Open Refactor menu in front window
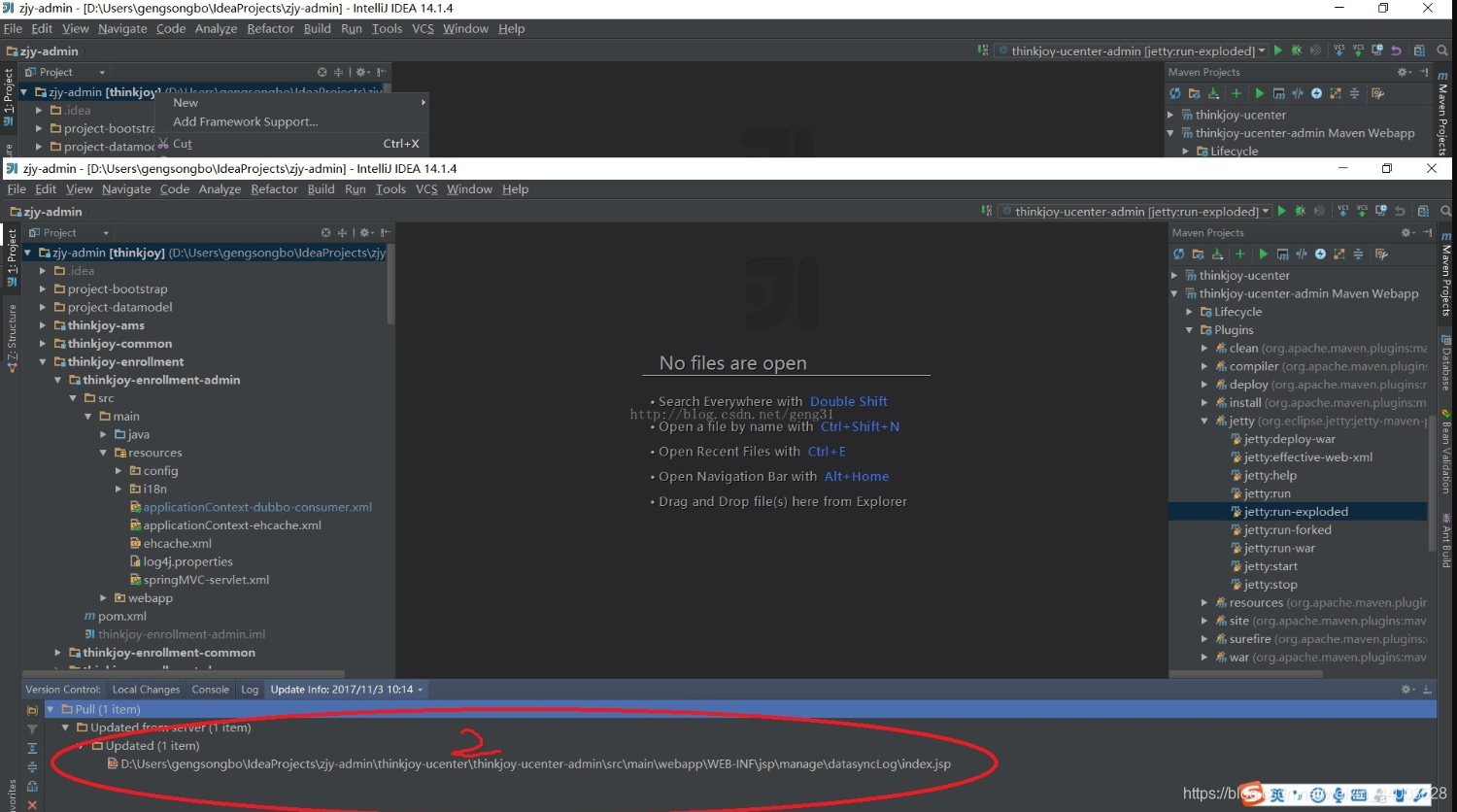Image resolution: width=1457 pixels, height=812 pixels. click(274, 189)
